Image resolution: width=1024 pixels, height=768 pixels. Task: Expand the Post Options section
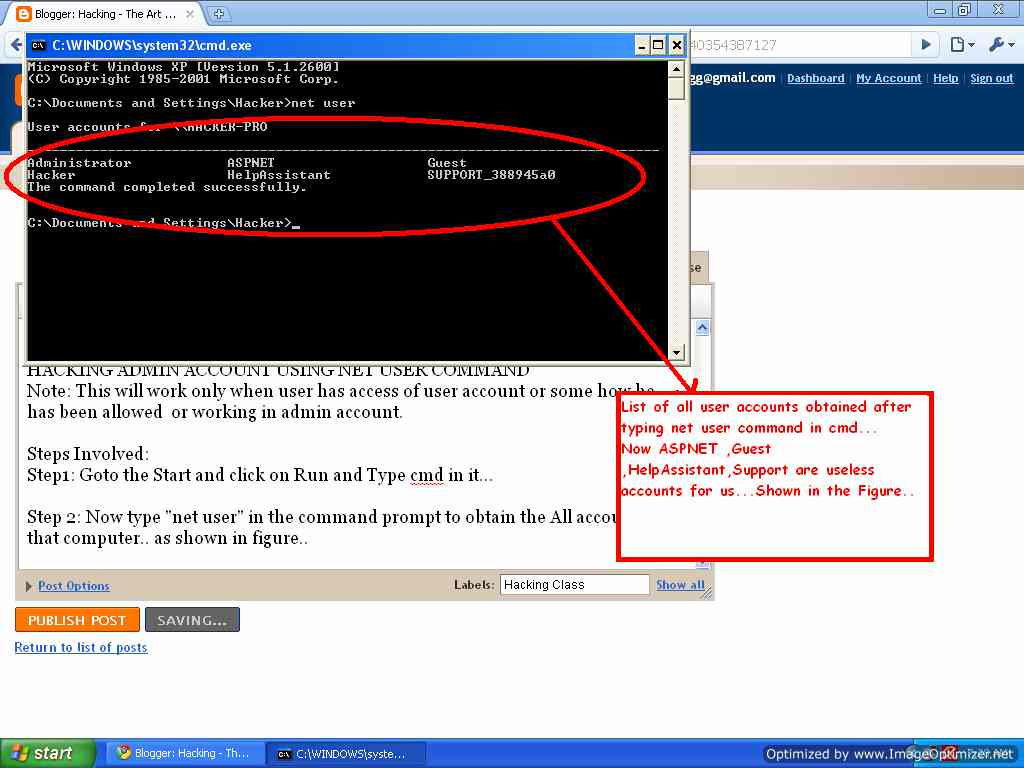click(x=73, y=586)
